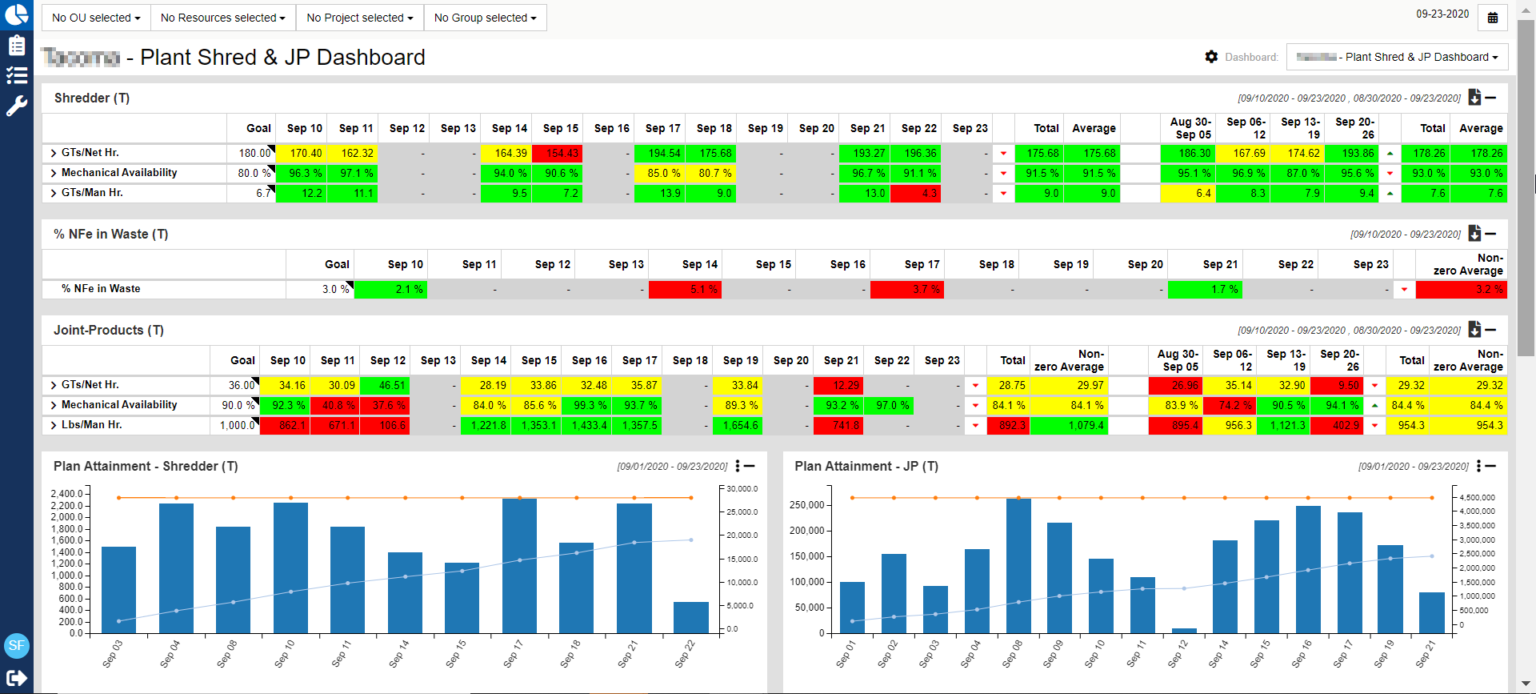The width and height of the screenshot is (1536, 694).
Task: Collapse the Plan Attainment - JP chart panel
Action: [1489, 465]
